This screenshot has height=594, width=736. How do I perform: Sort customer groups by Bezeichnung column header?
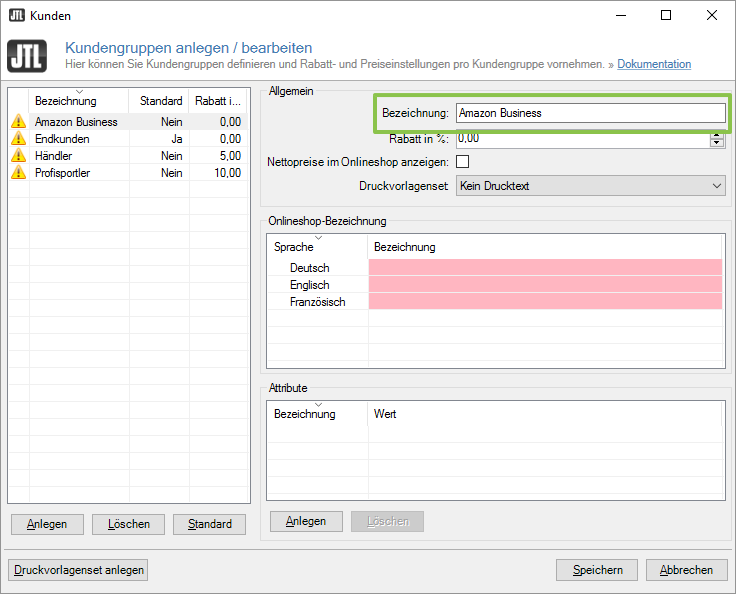point(66,101)
